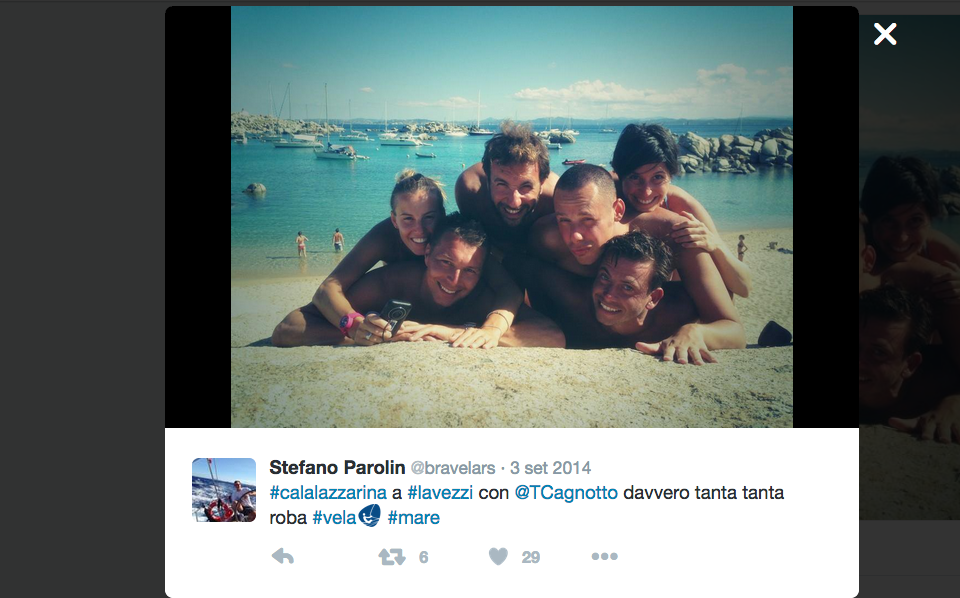This screenshot has width=960, height=598.
Task: Open Stefano Parolin's profile picture
Action: (x=224, y=490)
